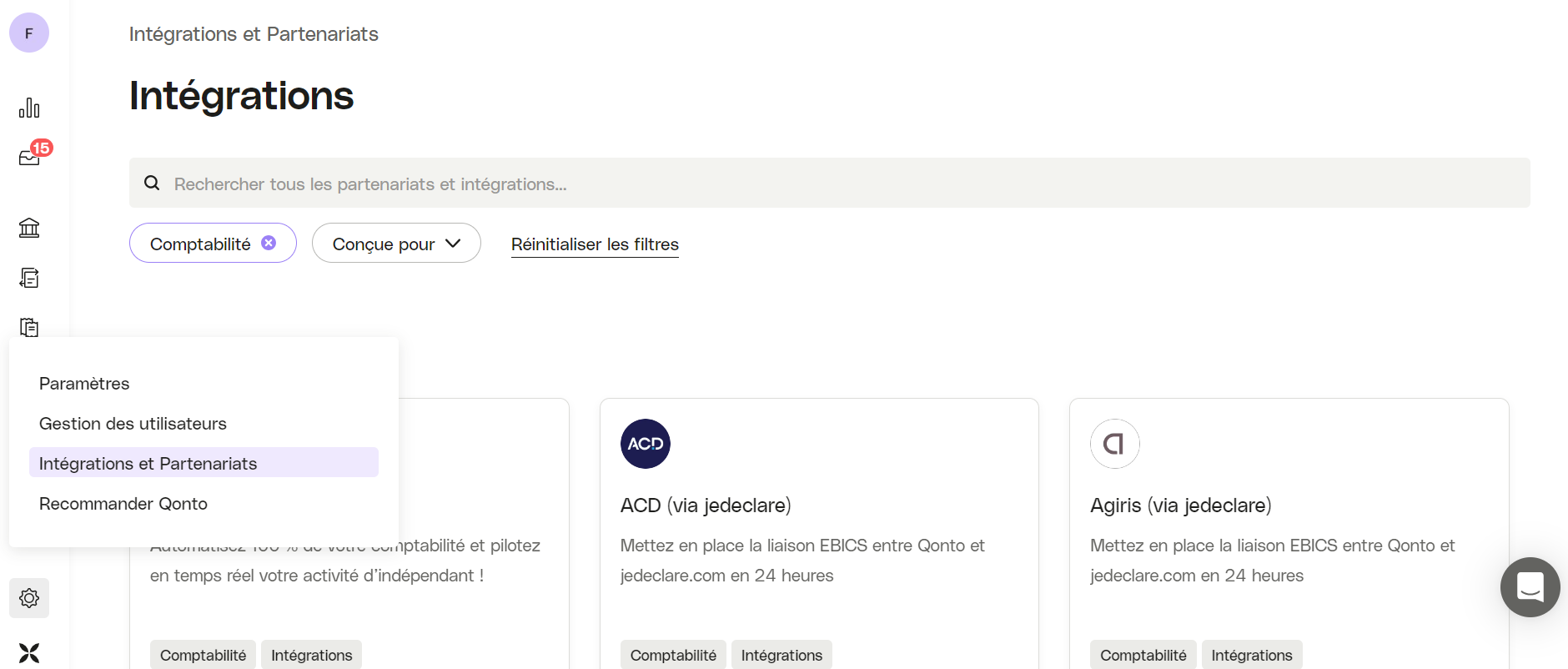
Task: Open the chat support bubble
Action: click(1530, 587)
